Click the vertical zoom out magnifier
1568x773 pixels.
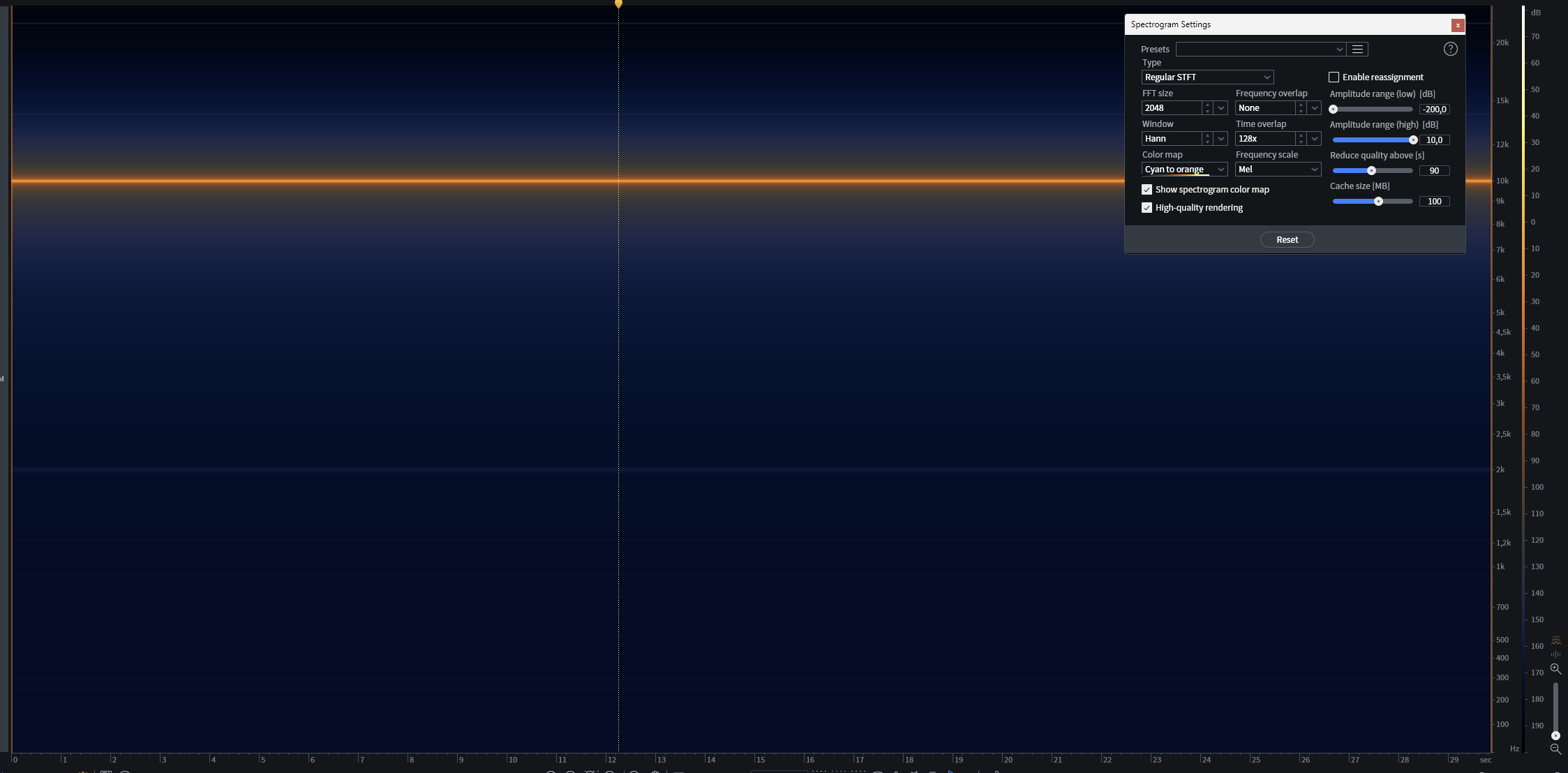click(x=1555, y=749)
